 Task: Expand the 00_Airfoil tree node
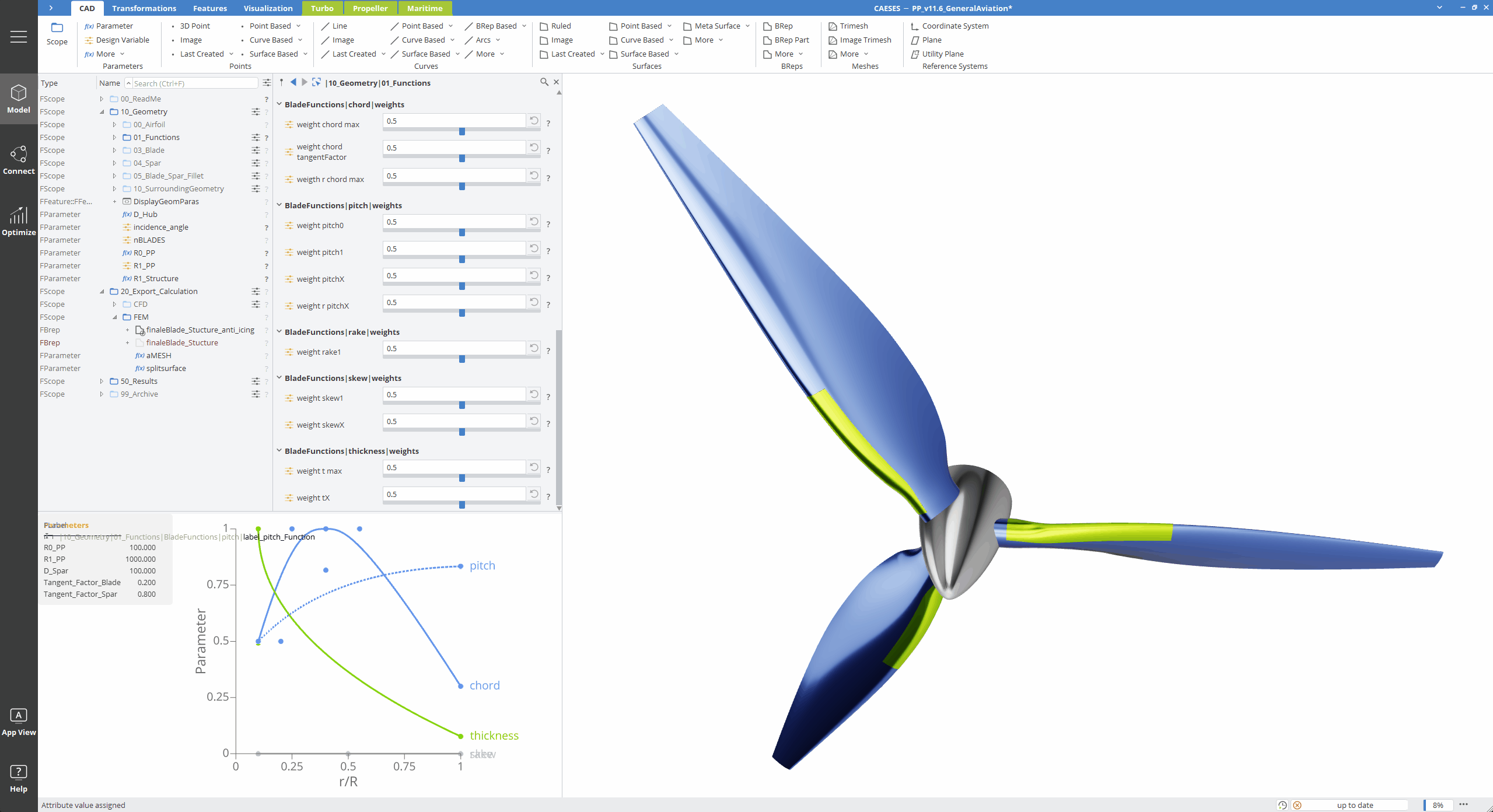(114, 124)
